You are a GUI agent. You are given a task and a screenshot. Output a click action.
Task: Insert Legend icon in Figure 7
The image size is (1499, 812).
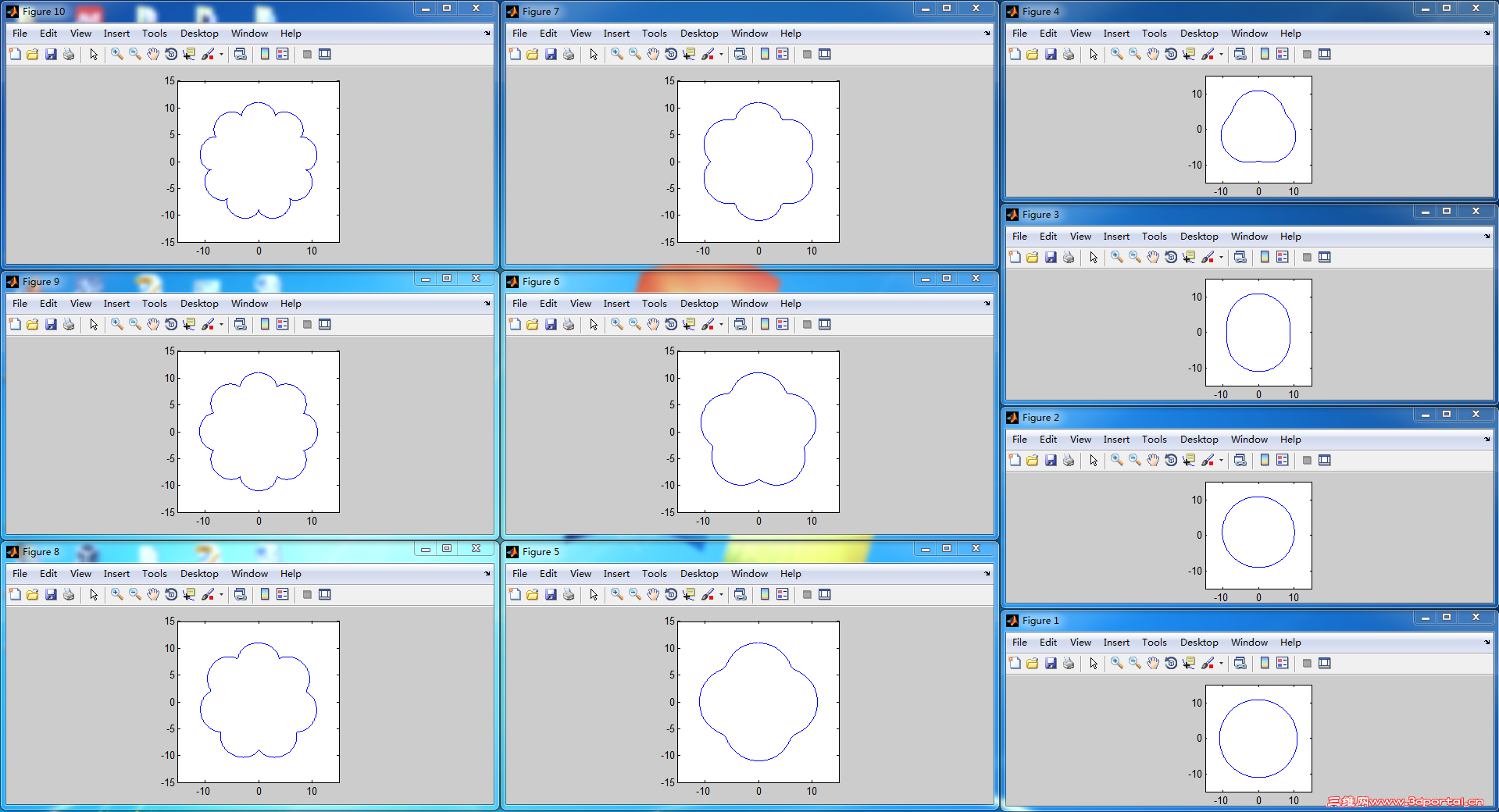pos(783,54)
